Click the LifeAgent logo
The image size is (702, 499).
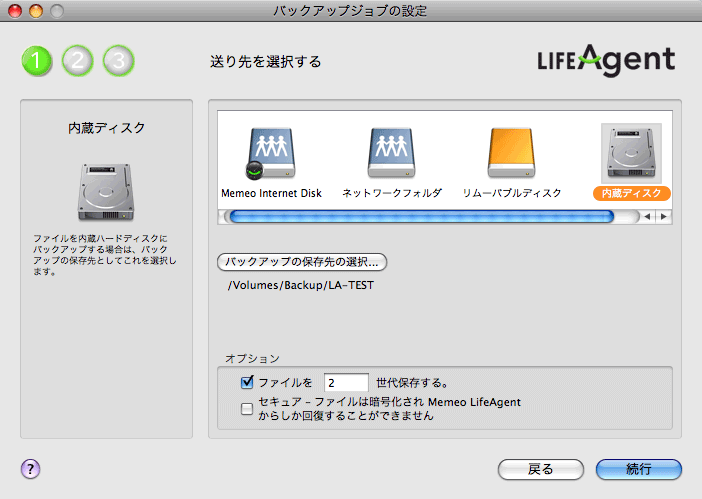[606, 60]
